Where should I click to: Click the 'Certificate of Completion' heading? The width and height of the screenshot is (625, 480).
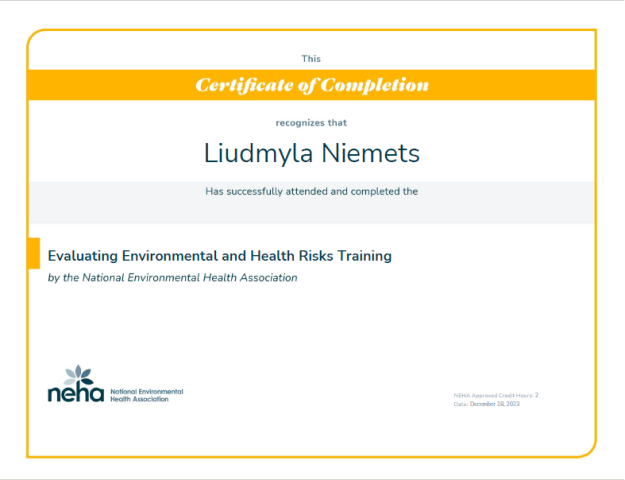[312, 85]
